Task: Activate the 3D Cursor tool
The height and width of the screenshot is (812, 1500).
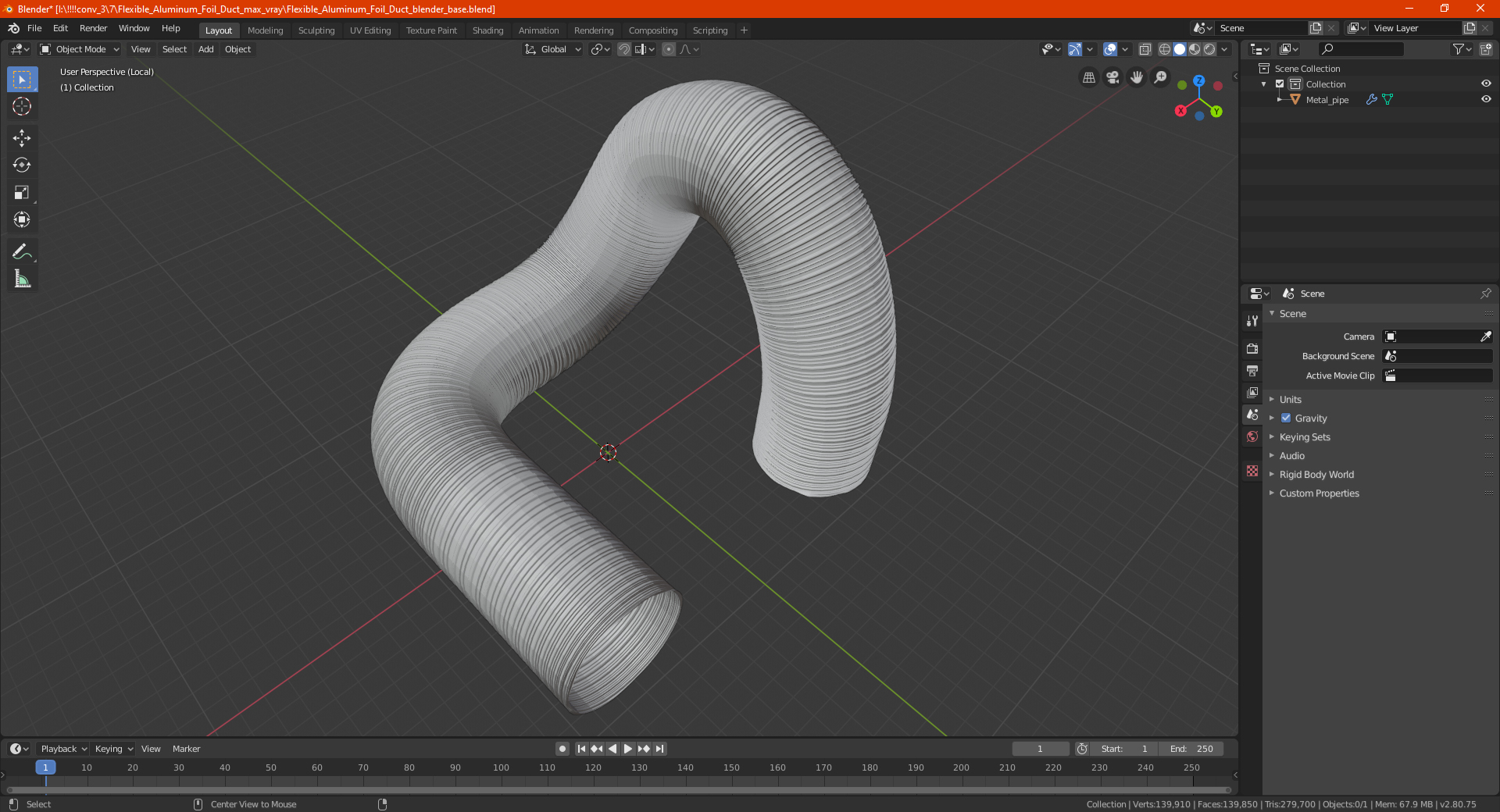Action: tap(22, 106)
